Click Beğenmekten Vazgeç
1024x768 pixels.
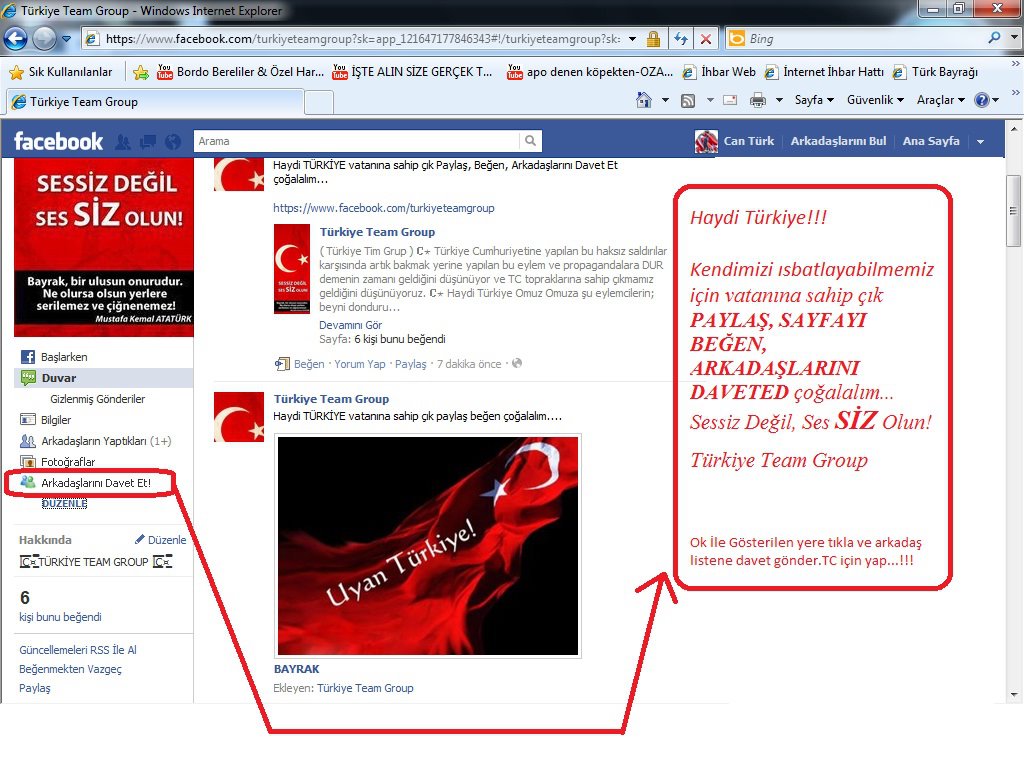[x=70, y=669]
